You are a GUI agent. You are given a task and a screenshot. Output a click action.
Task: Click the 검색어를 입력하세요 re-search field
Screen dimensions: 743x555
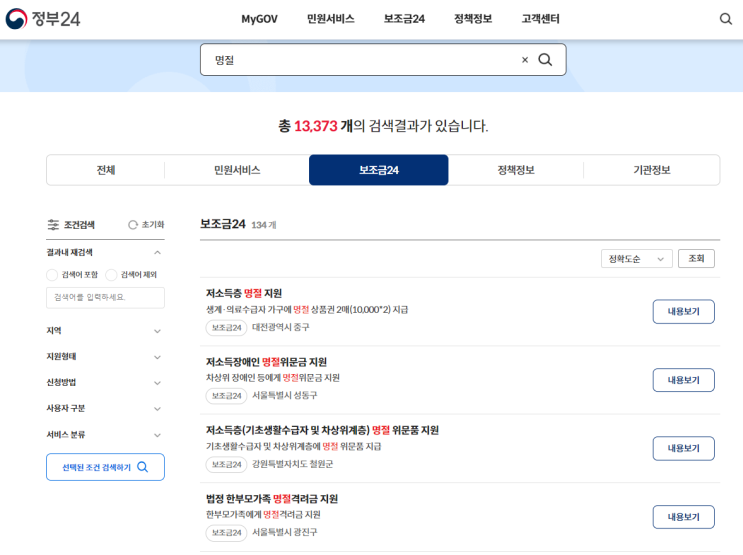click(105, 298)
